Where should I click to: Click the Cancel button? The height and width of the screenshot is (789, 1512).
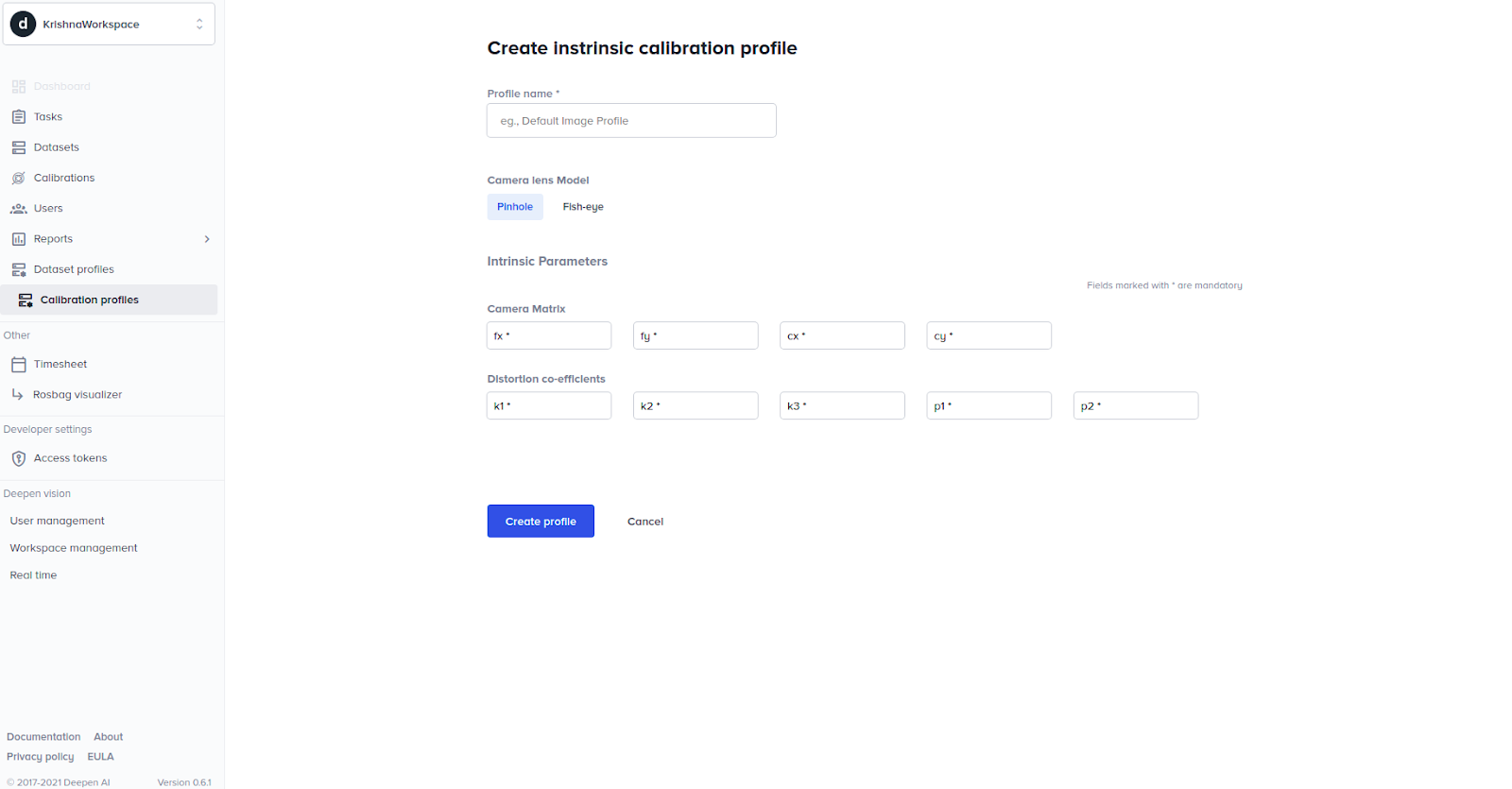click(x=645, y=522)
